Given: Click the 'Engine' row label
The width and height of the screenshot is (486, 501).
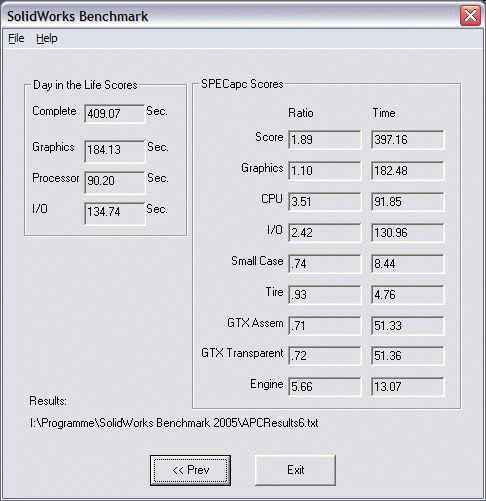Looking at the screenshot, I should click(x=267, y=384).
